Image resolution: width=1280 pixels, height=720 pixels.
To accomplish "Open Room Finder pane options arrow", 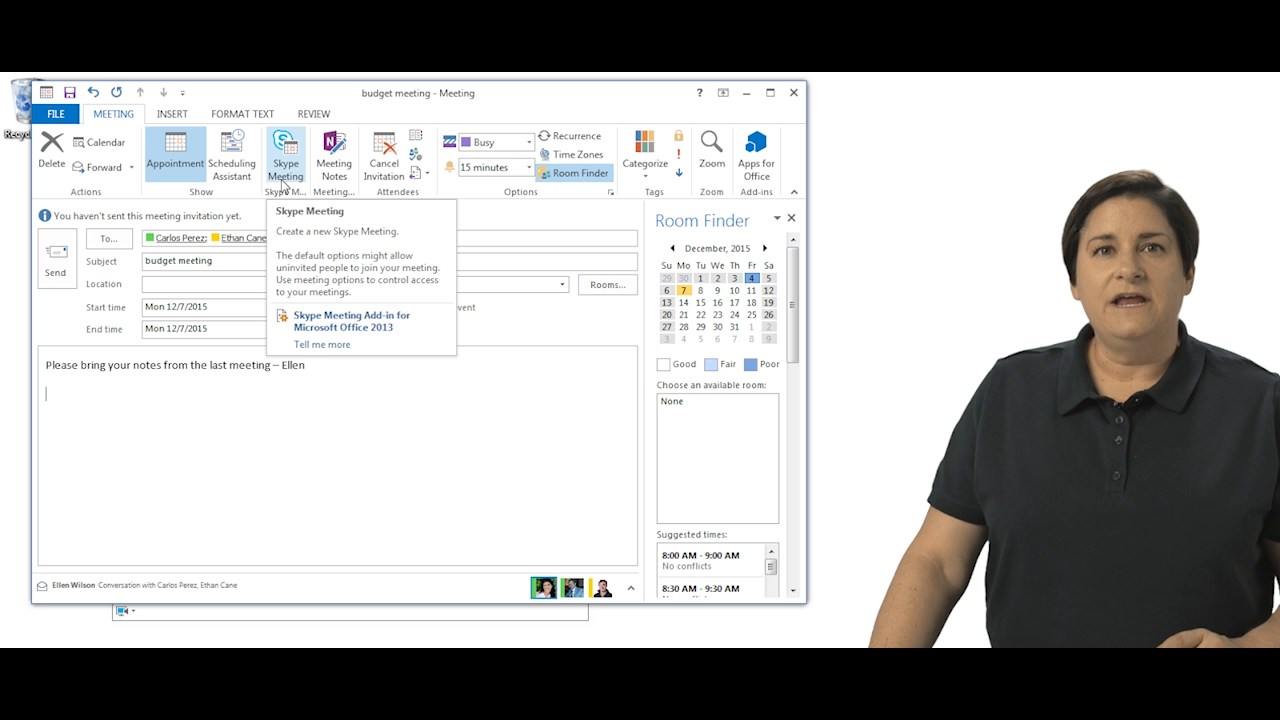I will click(x=777, y=218).
